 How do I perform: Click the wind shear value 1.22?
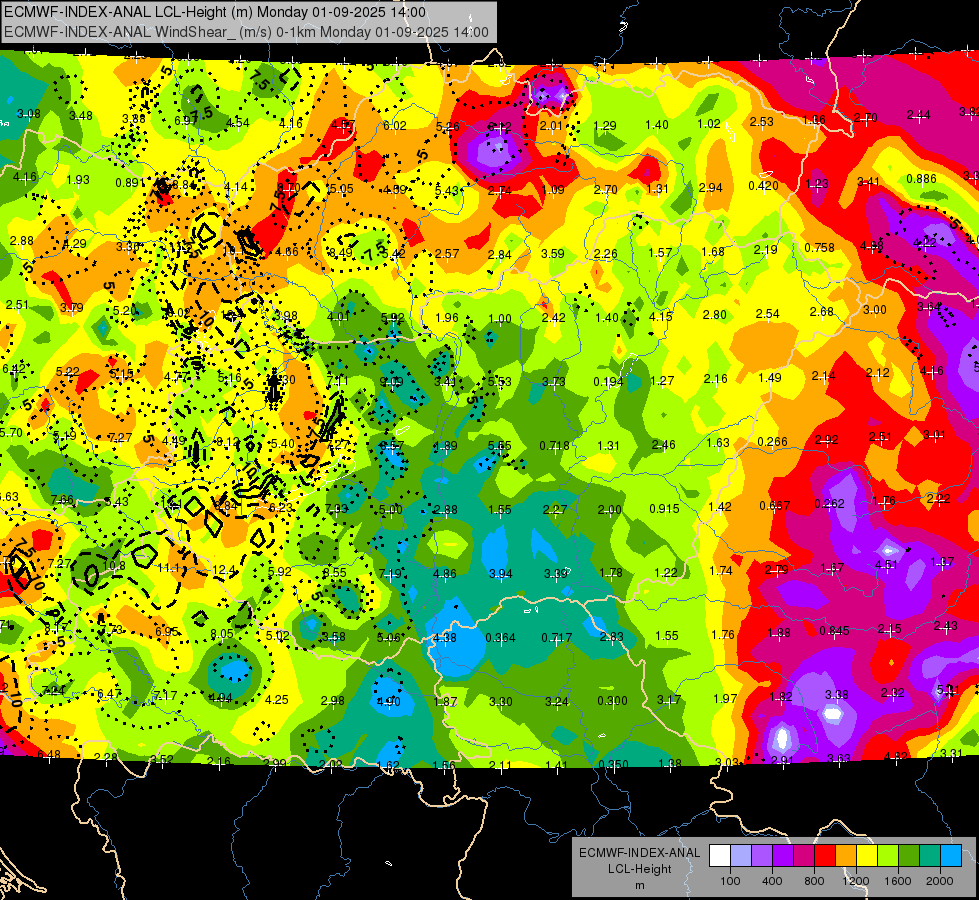click(x=666, y=572)
